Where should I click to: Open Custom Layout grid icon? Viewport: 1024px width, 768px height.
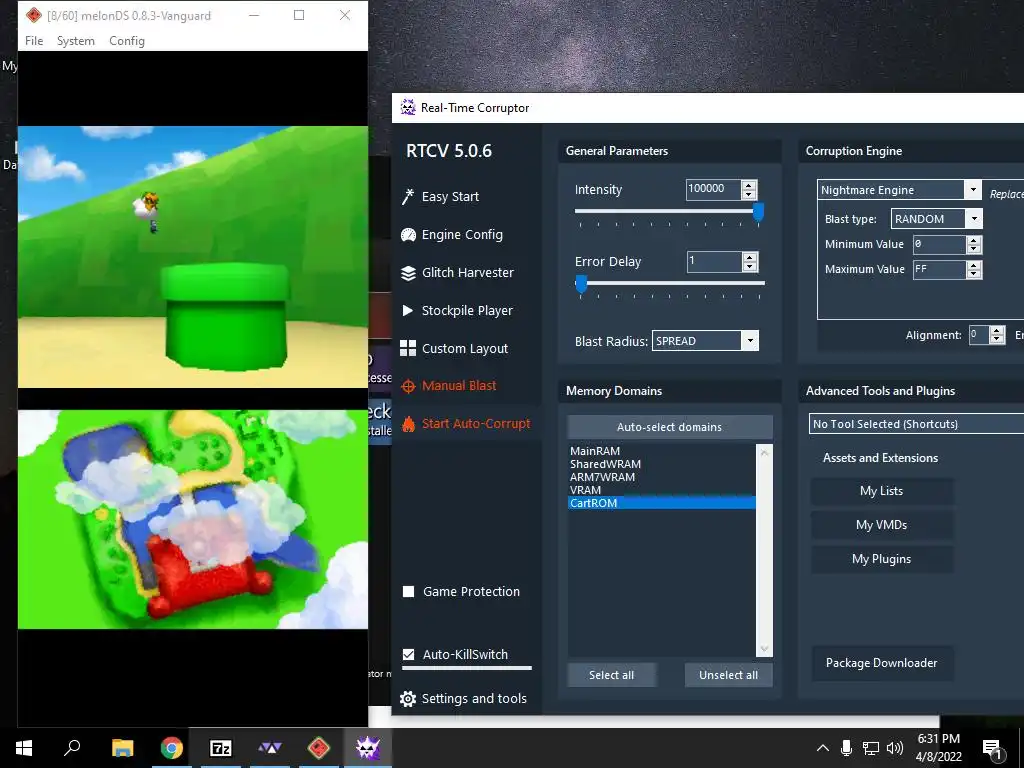coord(408,348)
